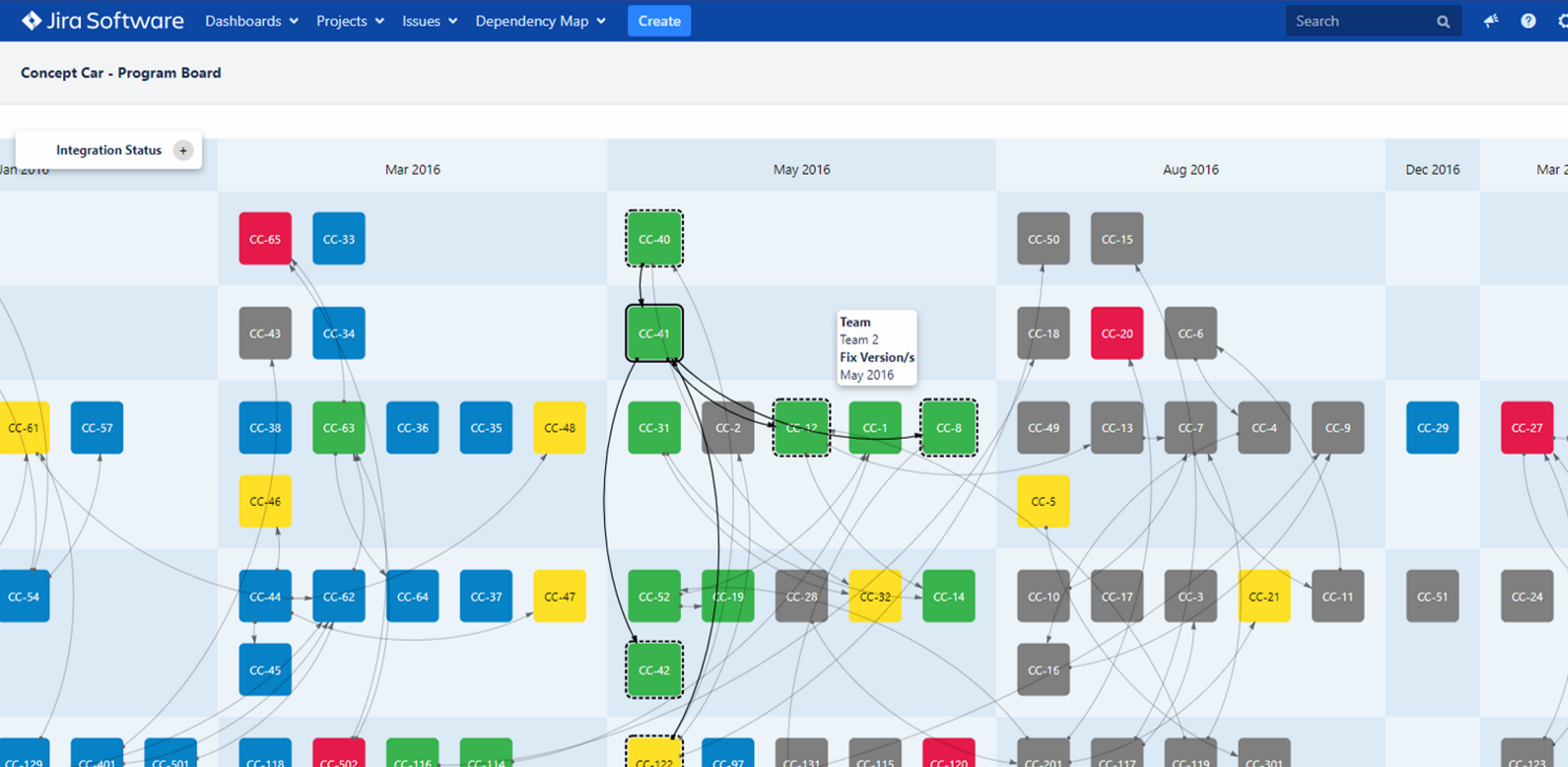
Task: Open the settings gear icon
Action: click(1560, 20)
